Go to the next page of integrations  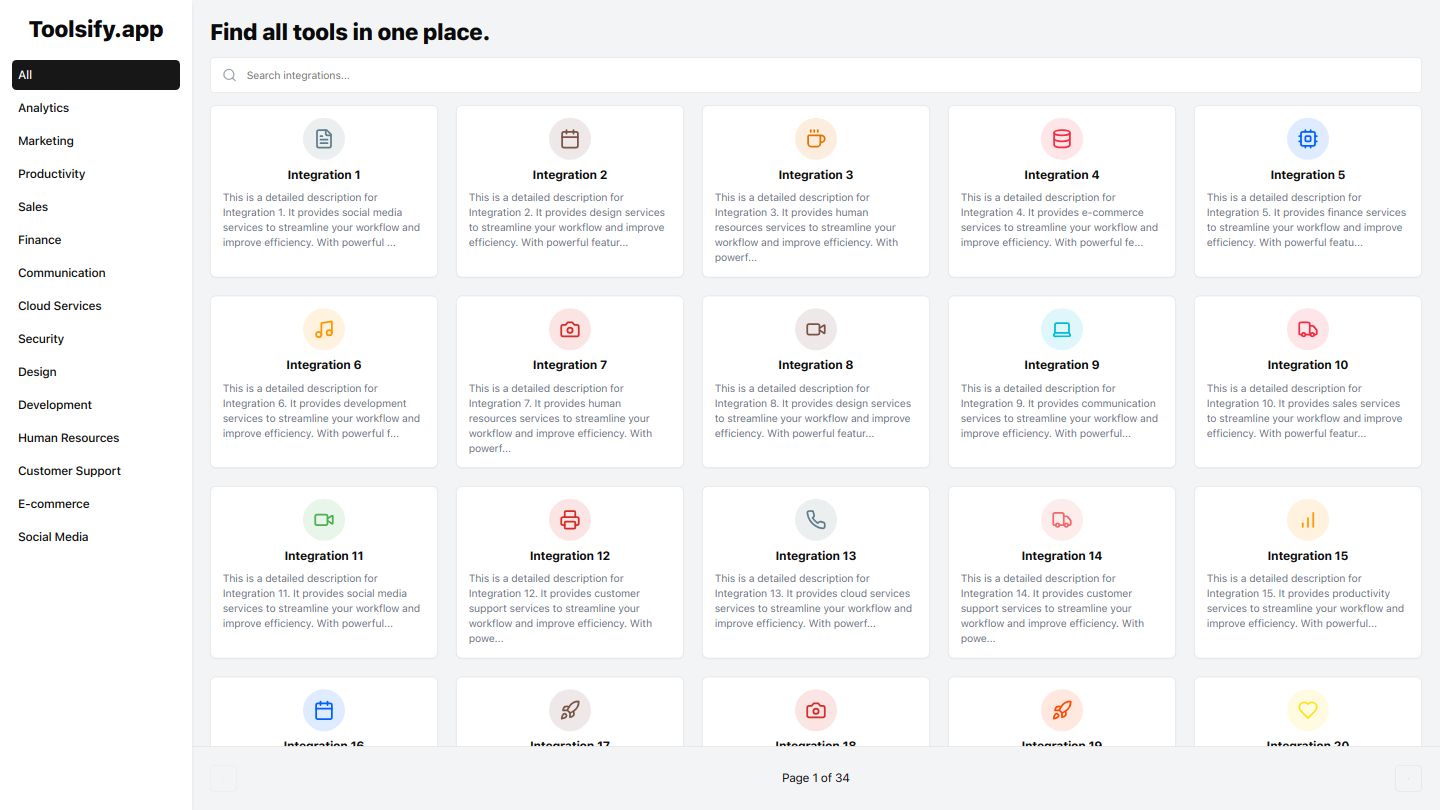[x=1408, y=778]
